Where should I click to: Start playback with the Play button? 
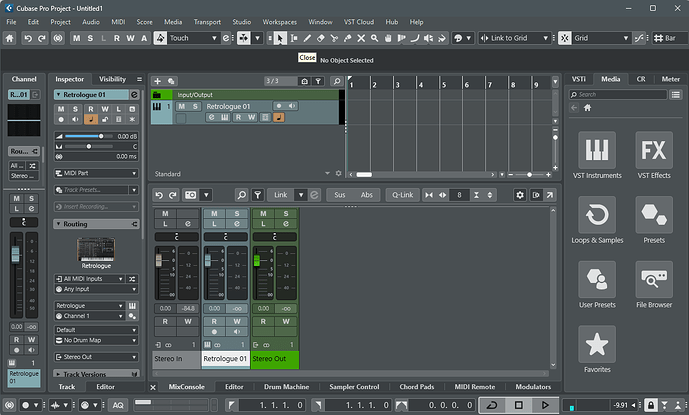click(x=545, y=405)
